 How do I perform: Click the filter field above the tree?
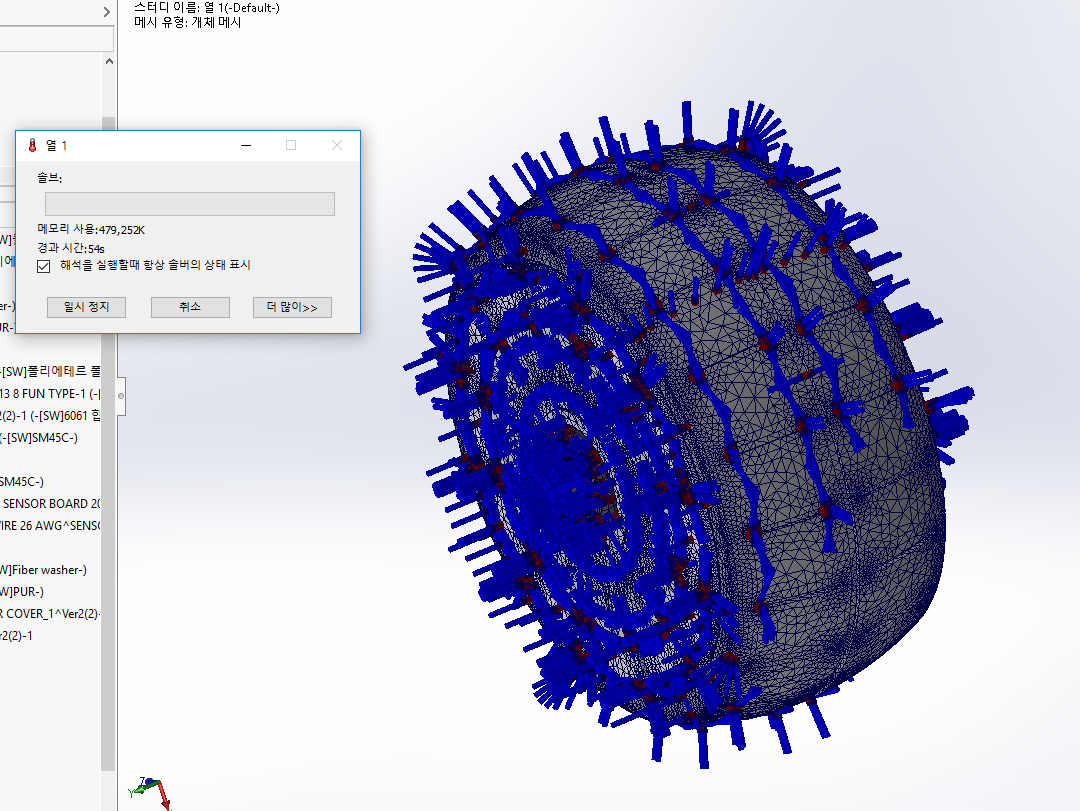[55, 39]
